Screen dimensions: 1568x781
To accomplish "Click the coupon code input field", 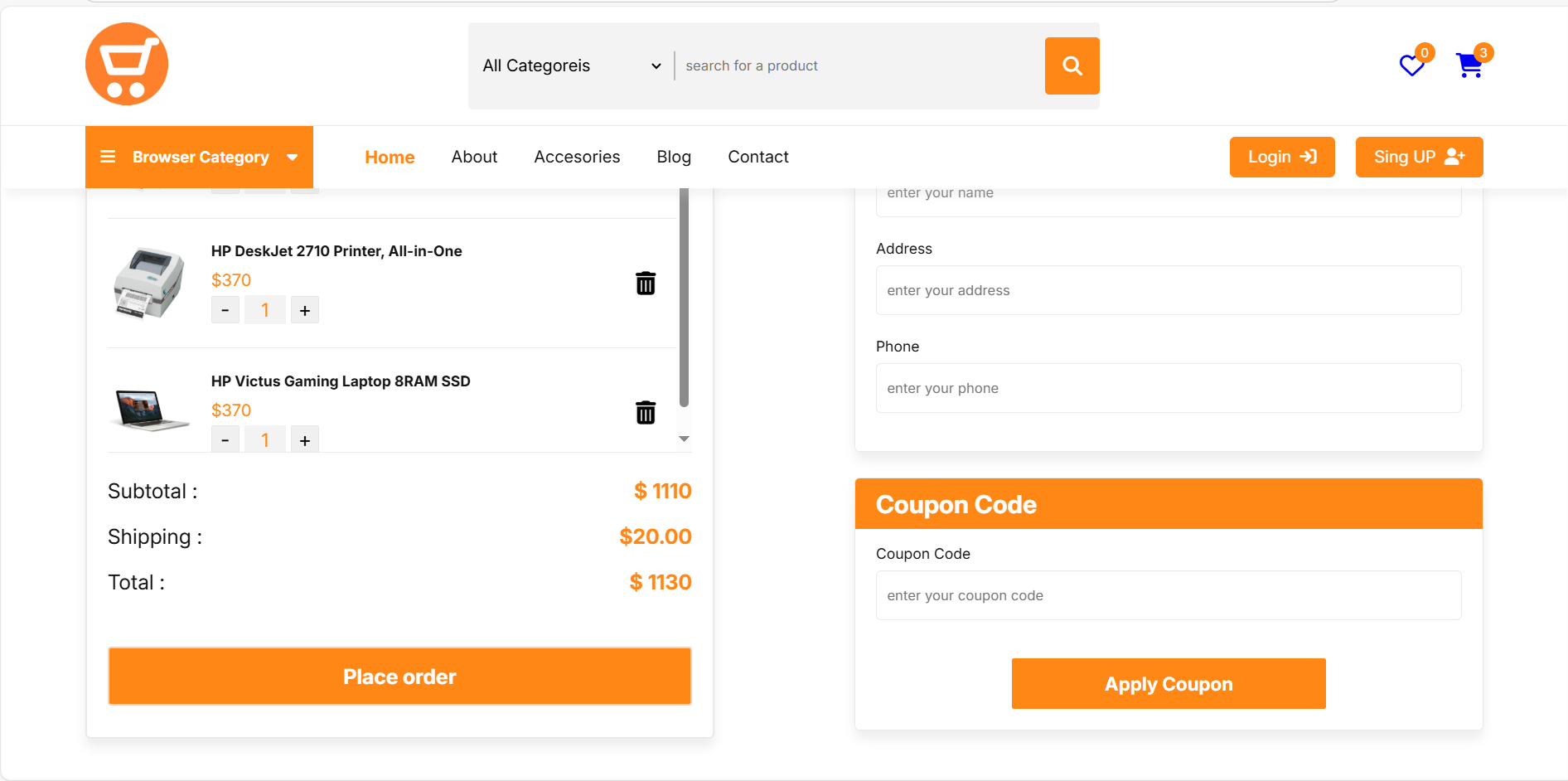I will pos(1168,595).
